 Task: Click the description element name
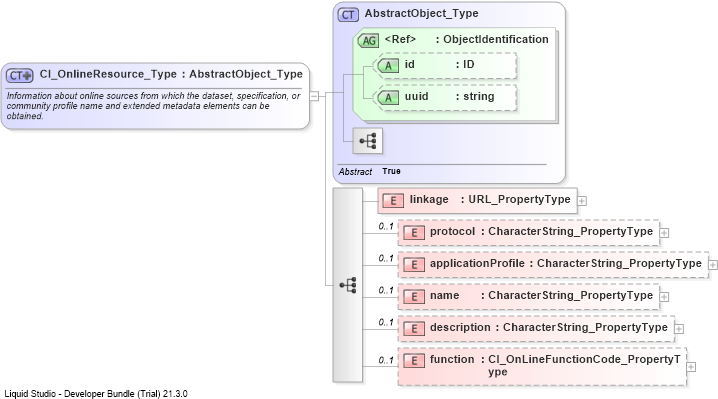pos(460,328)
